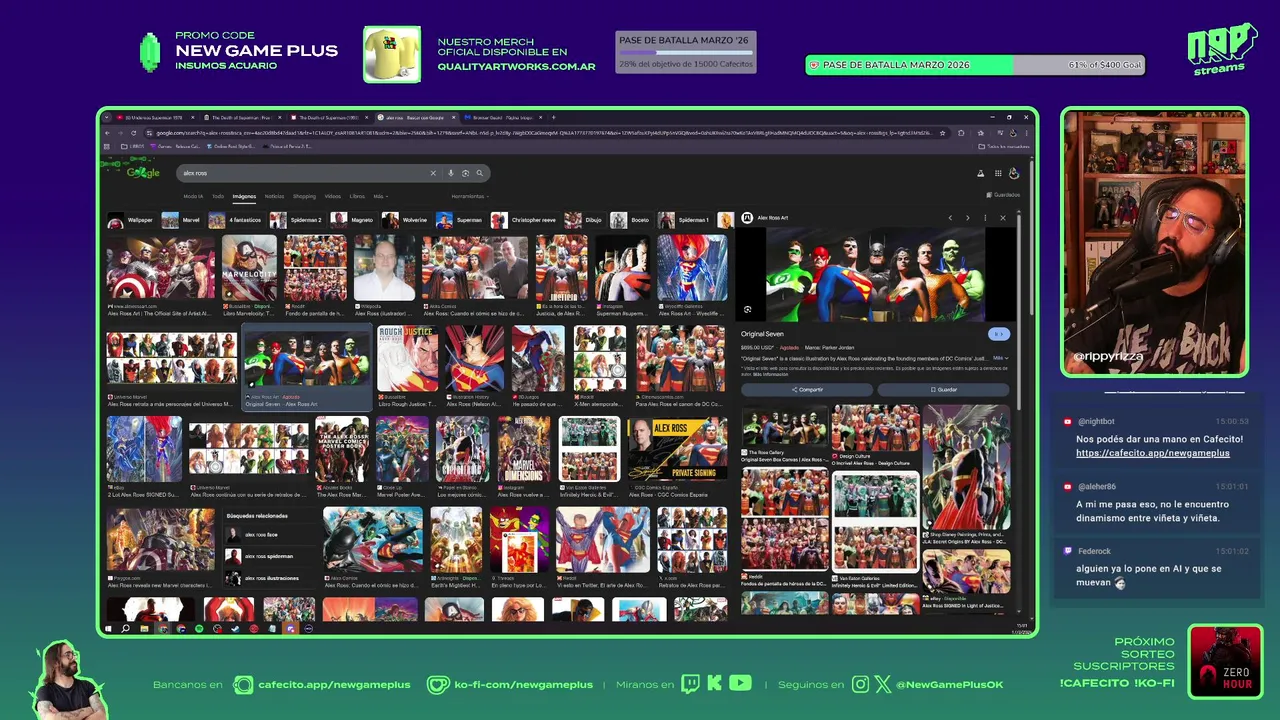Screen dimensions: 1280x720
Task: Open related search alex ross ilustraciones
Action: click(x=268, y=578)
